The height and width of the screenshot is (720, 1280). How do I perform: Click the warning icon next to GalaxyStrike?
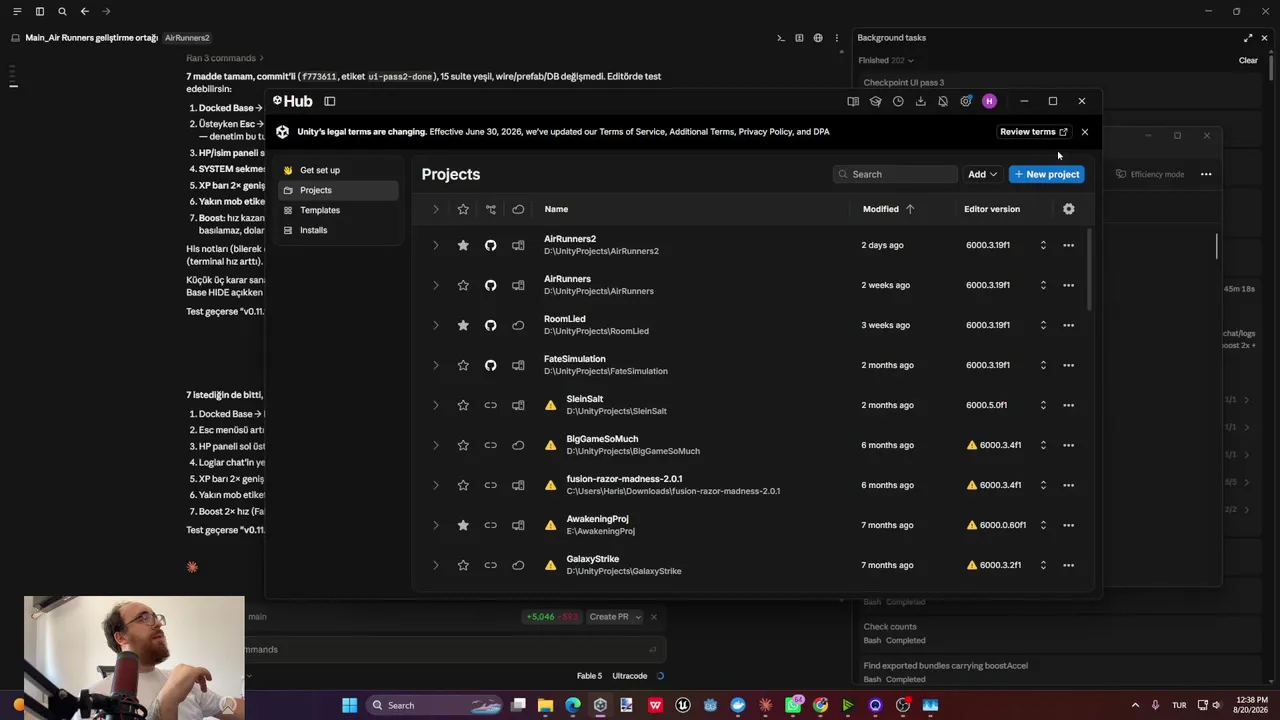[551, 565]
